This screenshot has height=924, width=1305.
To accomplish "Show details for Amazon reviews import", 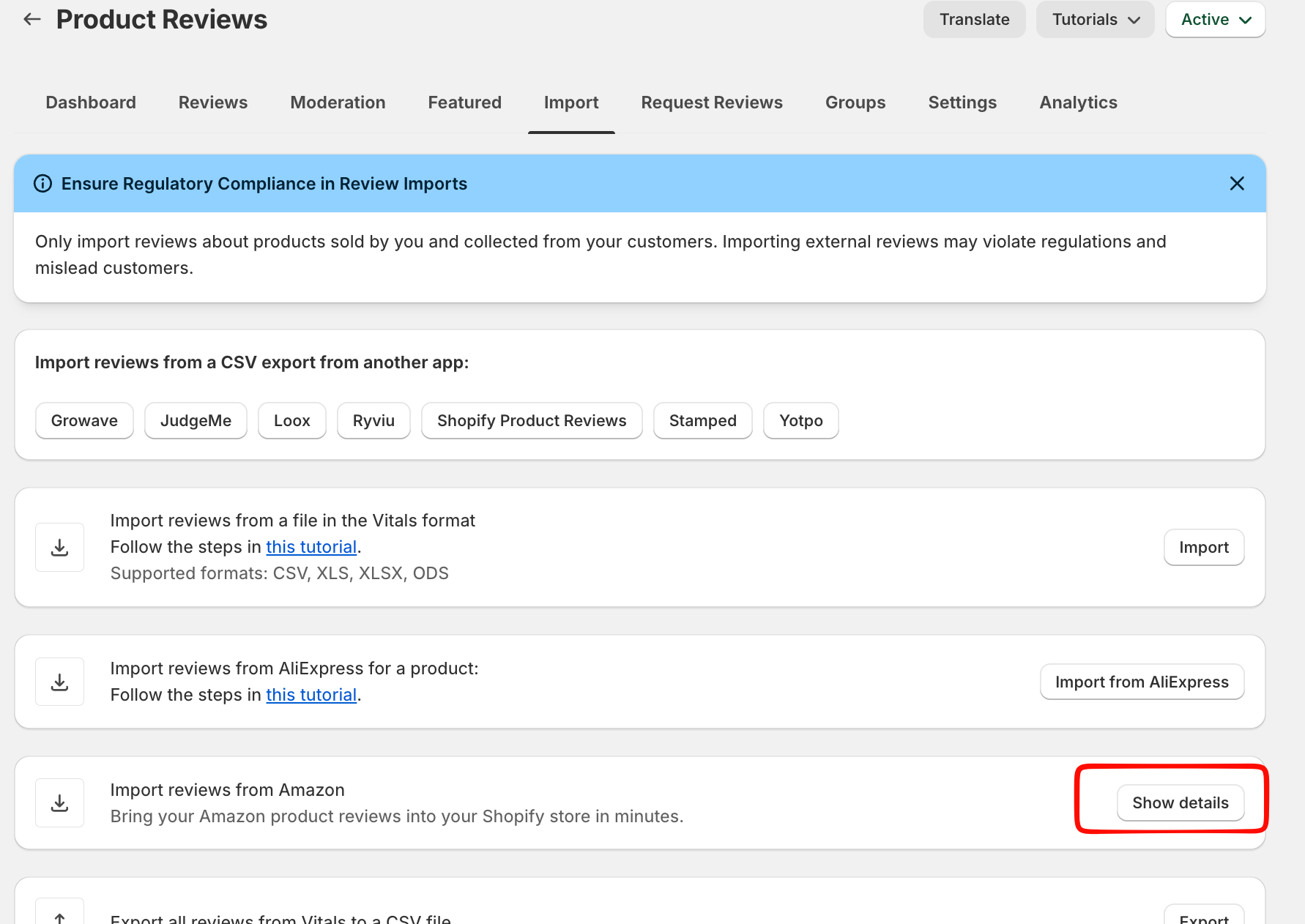I will pos(1181,803).
